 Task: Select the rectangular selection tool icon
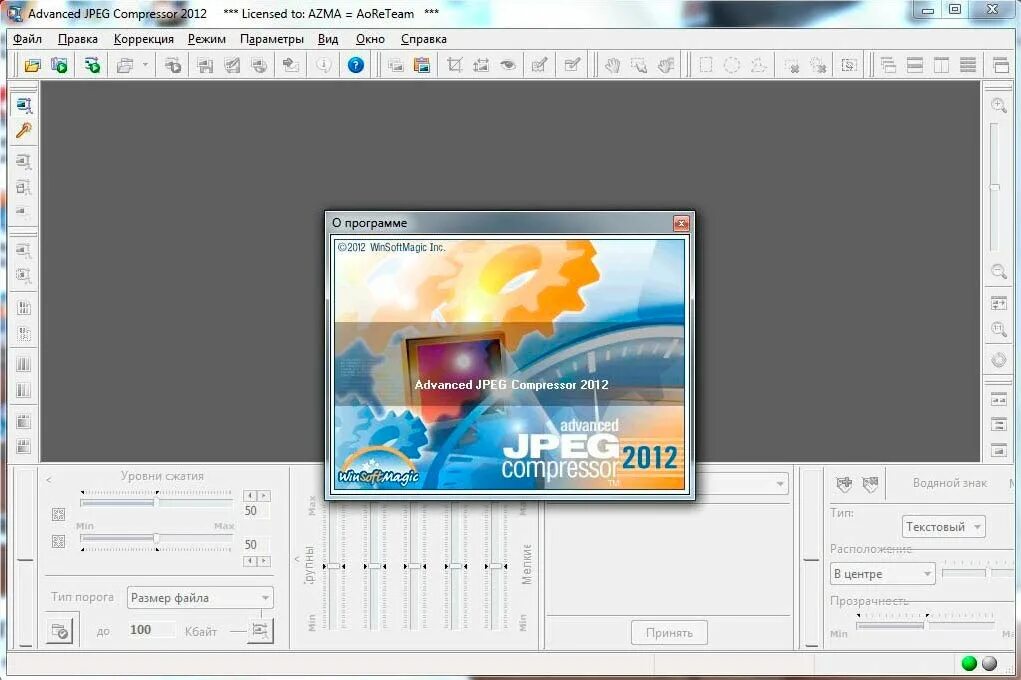coord(706,65)
